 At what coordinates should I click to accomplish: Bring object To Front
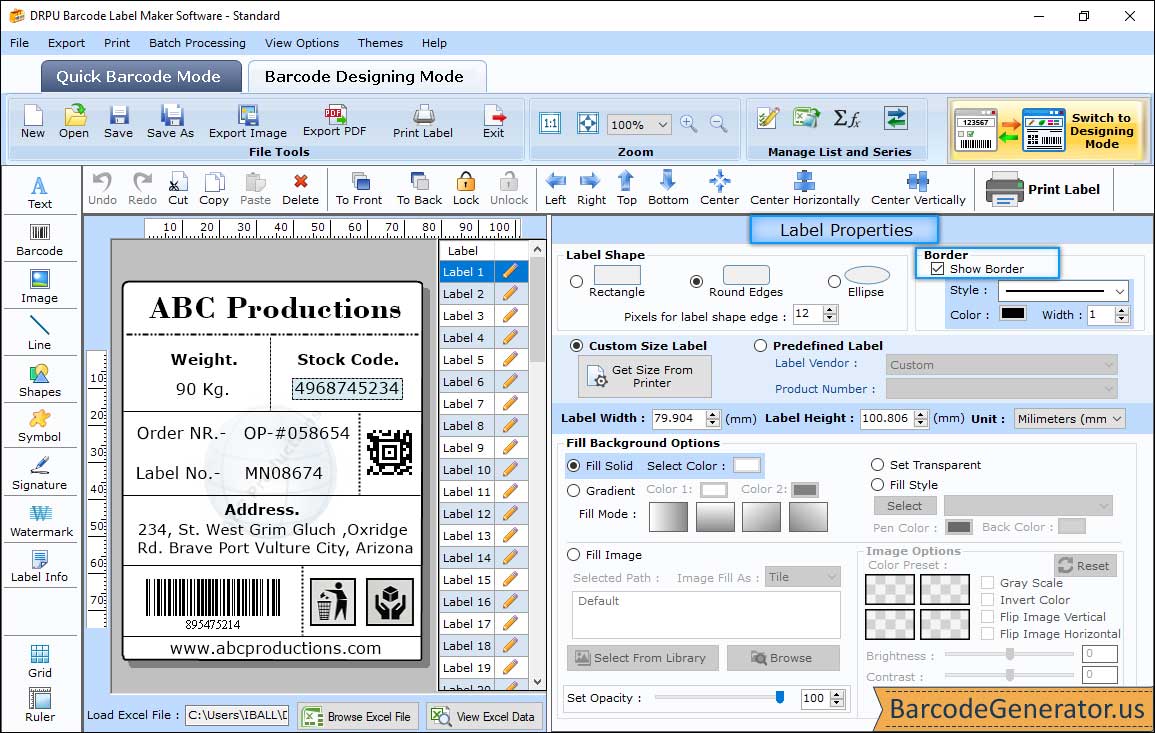(359, 189)
